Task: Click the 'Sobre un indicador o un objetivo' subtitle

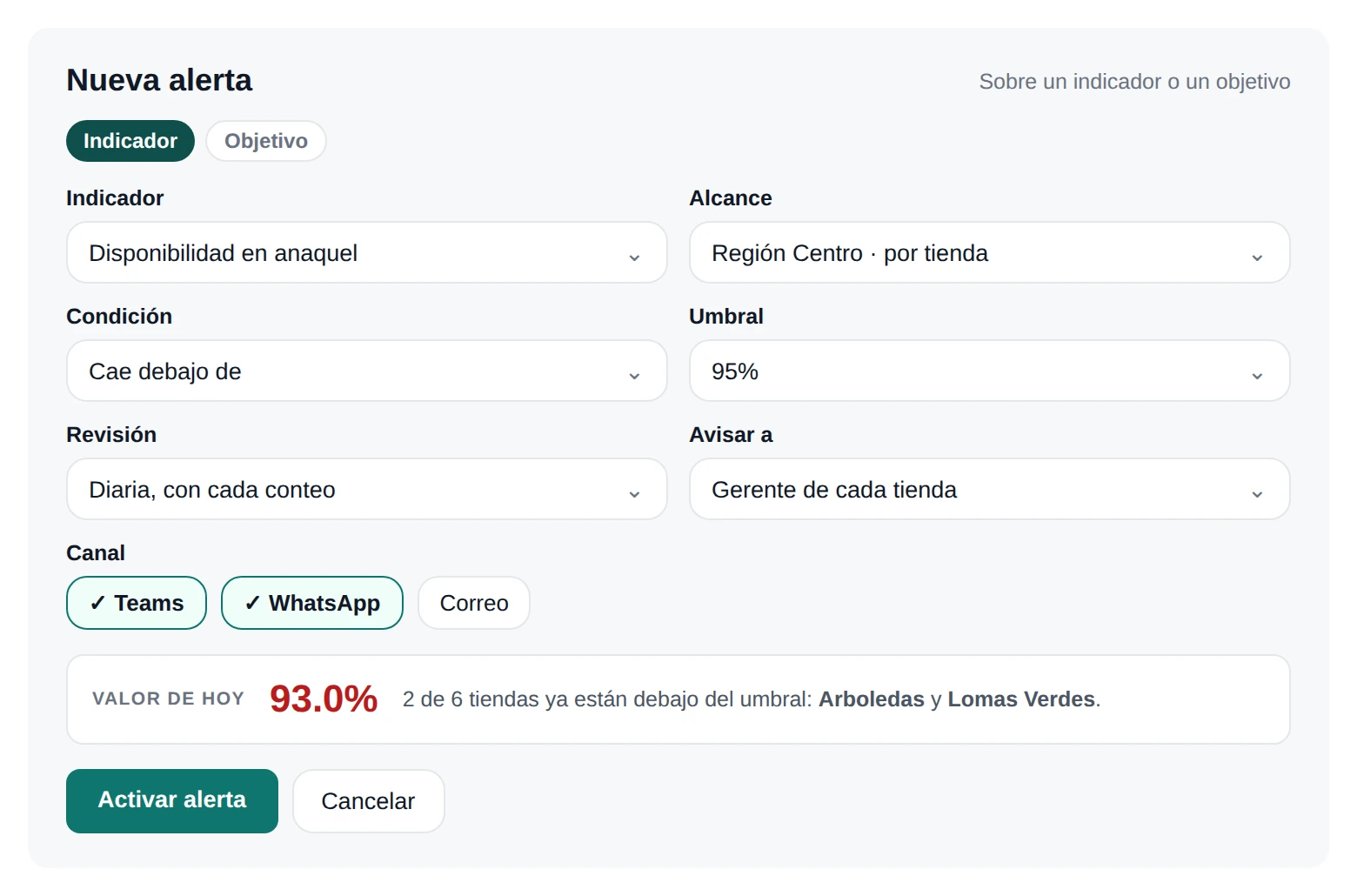Action: [x=1134, y=82]
